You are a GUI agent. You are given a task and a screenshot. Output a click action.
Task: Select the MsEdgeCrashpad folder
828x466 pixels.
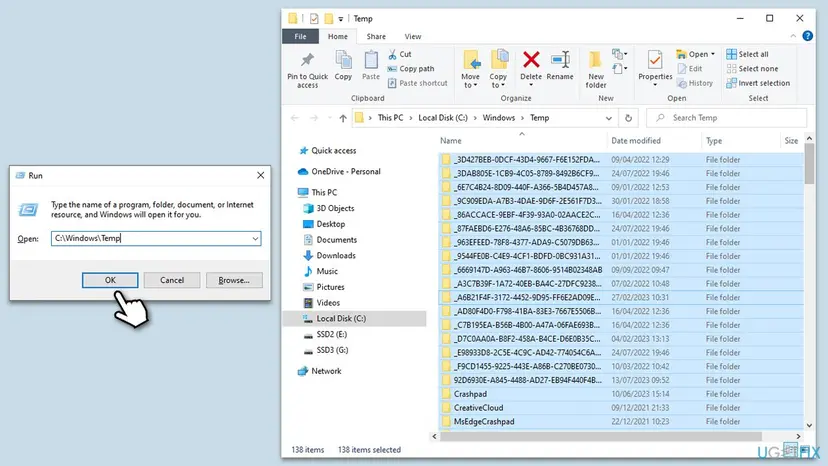coord(484,422)
